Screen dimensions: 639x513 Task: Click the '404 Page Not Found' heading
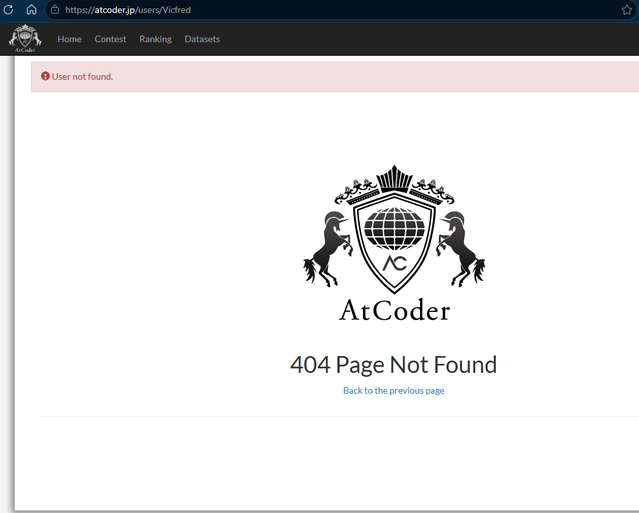[394, 364]
